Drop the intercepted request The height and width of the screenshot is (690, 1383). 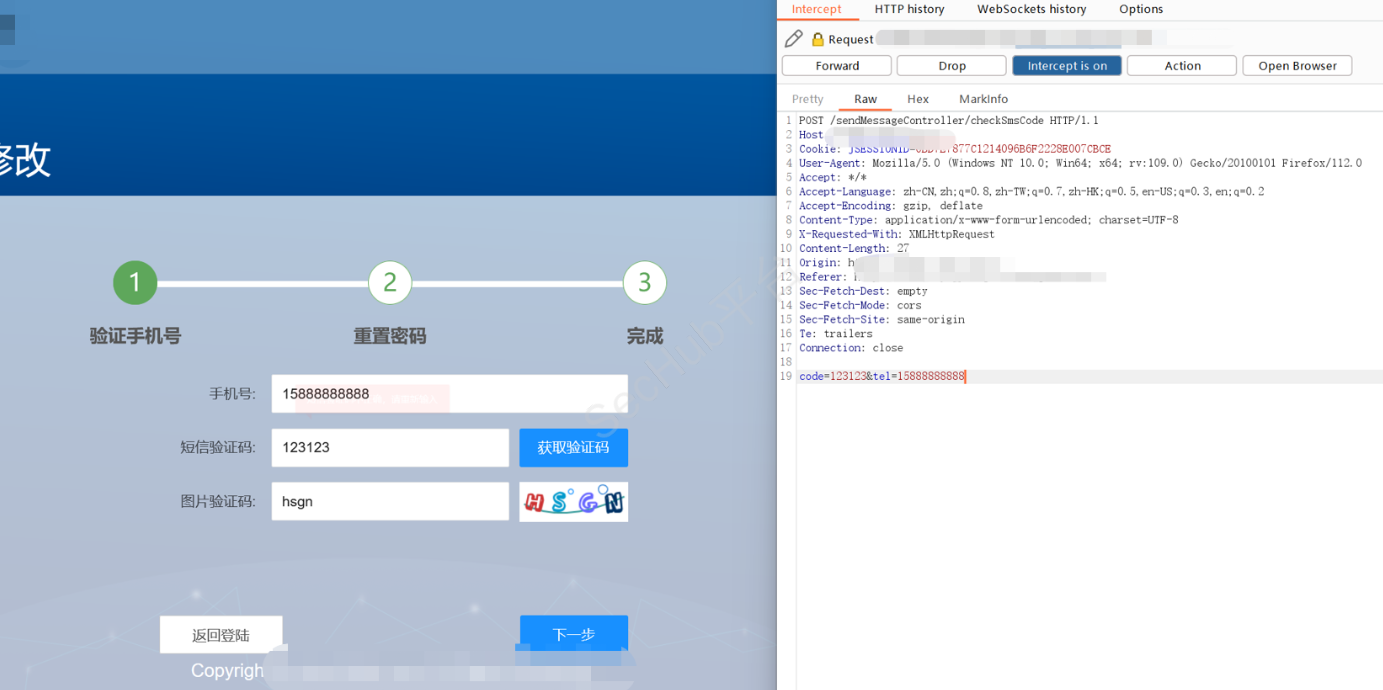[x=951, y=66]
